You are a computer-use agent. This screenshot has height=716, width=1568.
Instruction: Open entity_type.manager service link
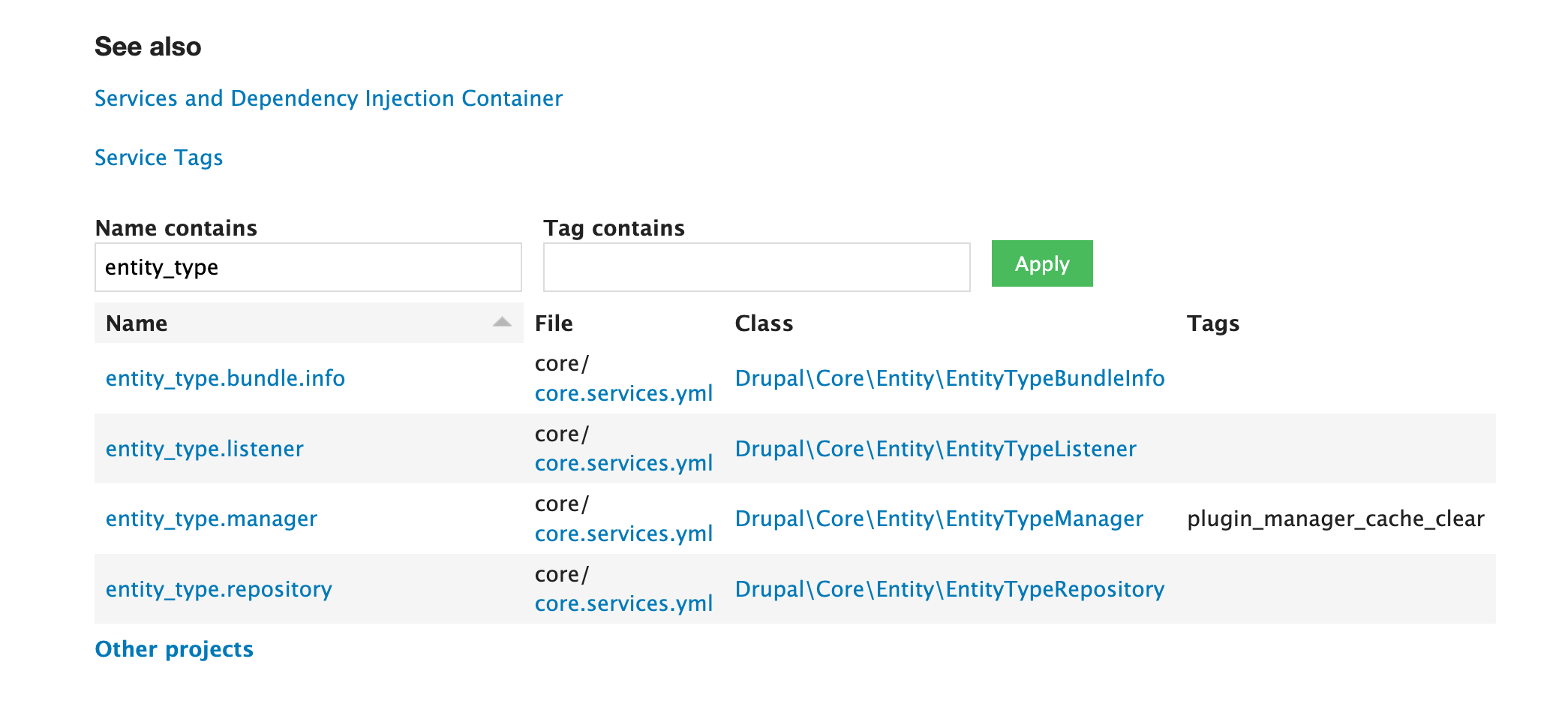click(212, 519)
